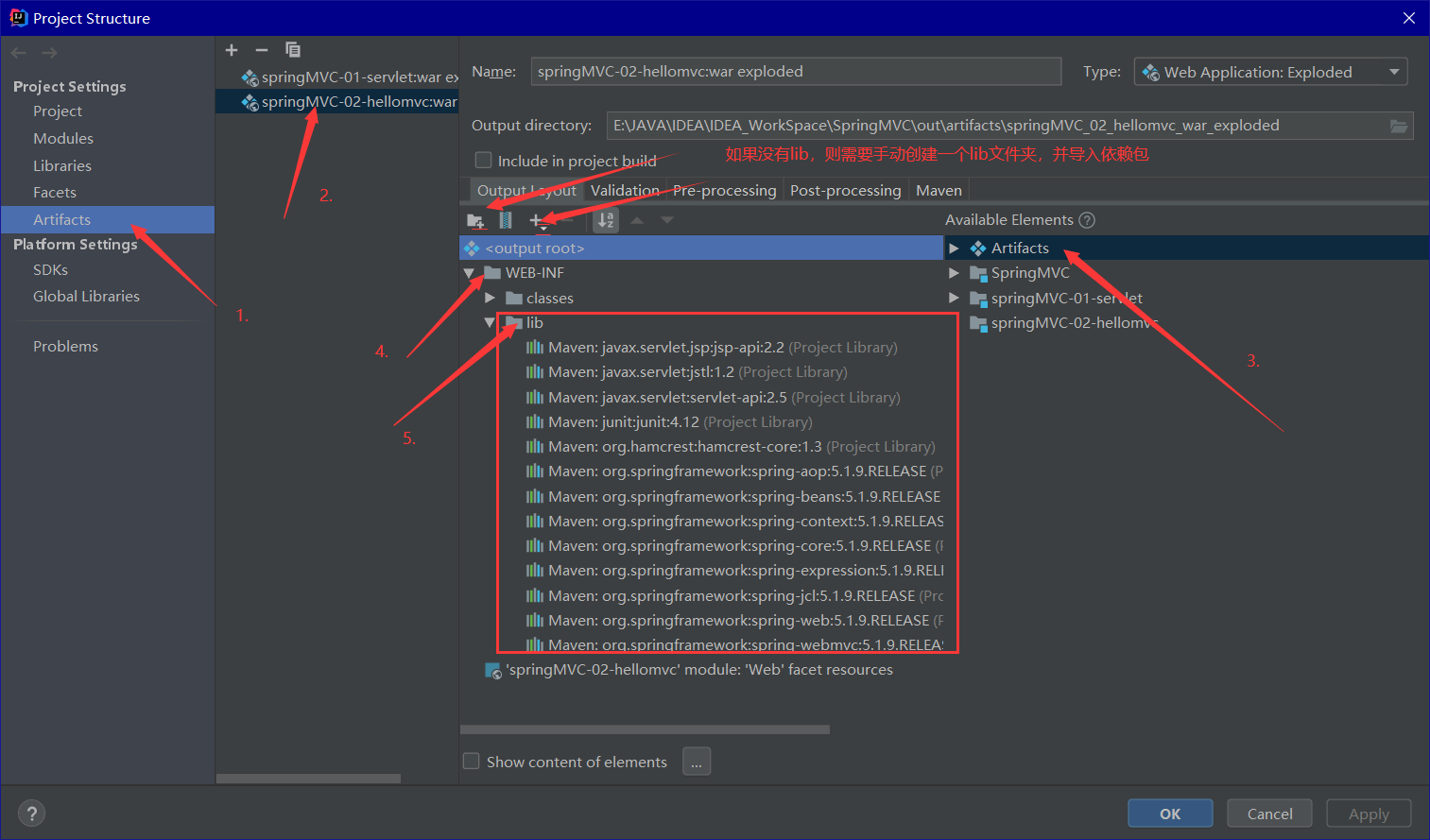Expand the classes folder node

[490, 299]
